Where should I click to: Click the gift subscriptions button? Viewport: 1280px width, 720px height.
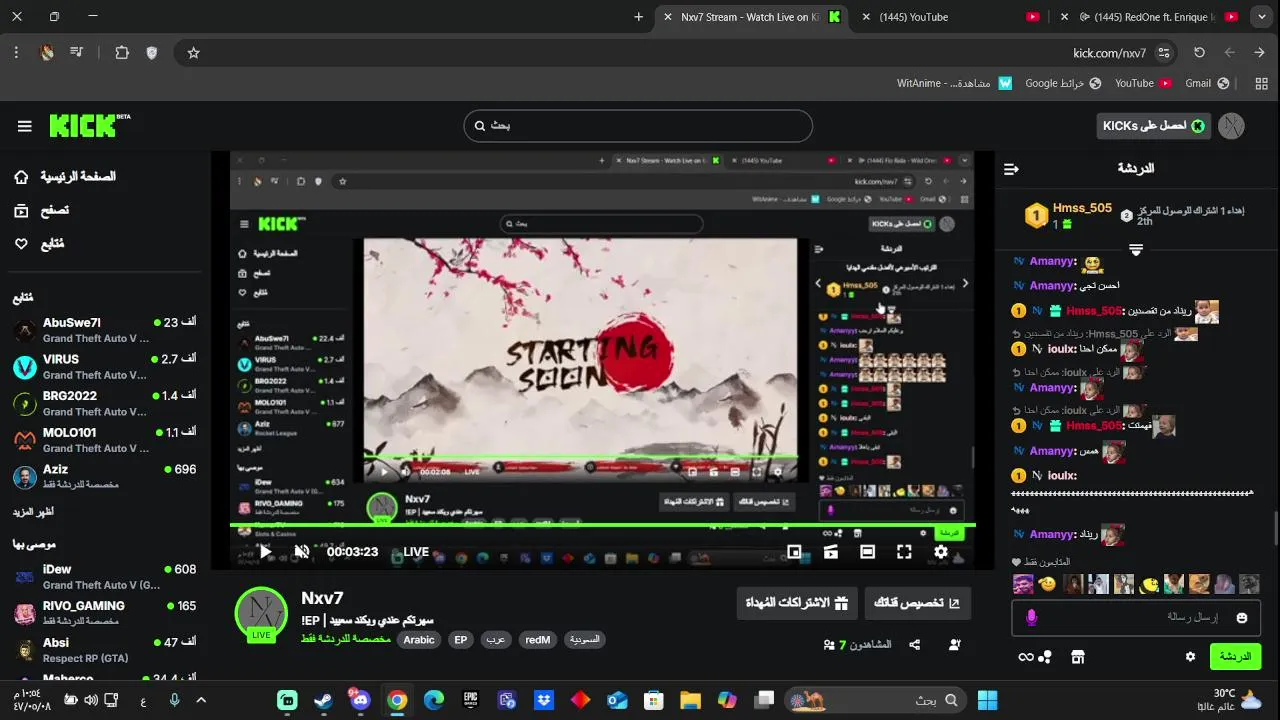tap(796, 603)
